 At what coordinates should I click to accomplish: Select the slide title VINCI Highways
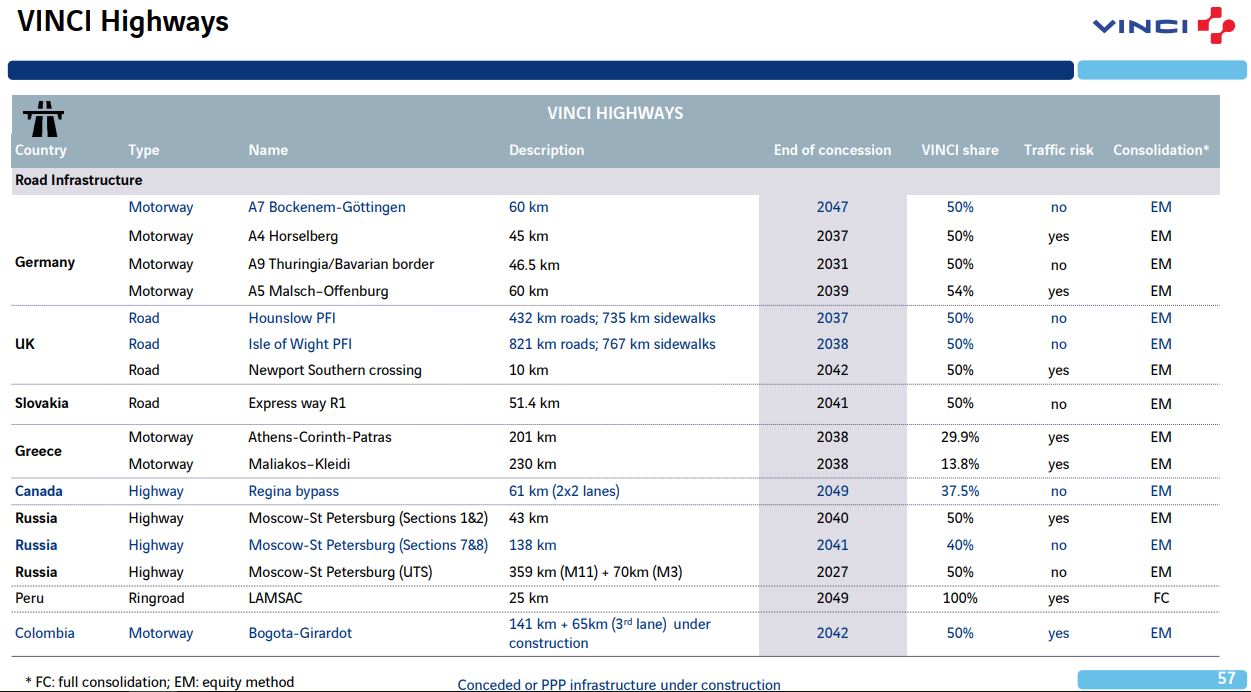[x=123, y=21]
